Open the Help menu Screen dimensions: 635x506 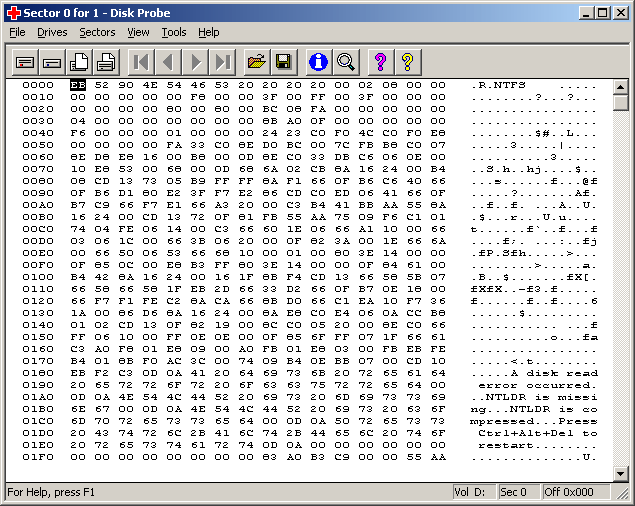coord(209,32)
